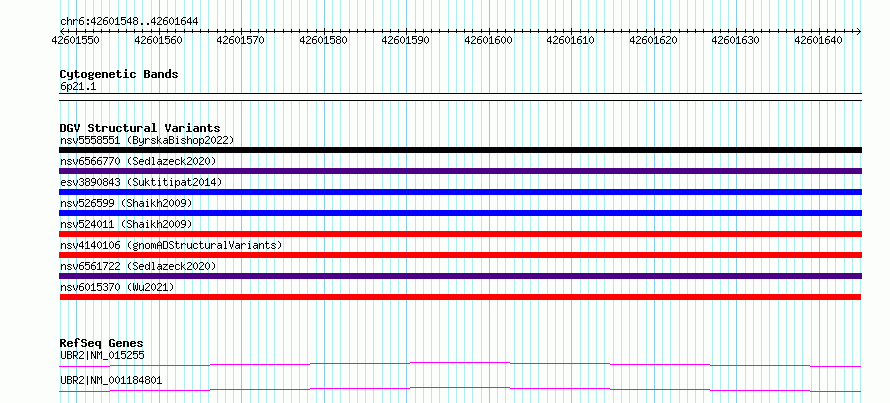Open variant label nsv6015370 (Wu2021)
890x403 pixels.
click(117, 287)
